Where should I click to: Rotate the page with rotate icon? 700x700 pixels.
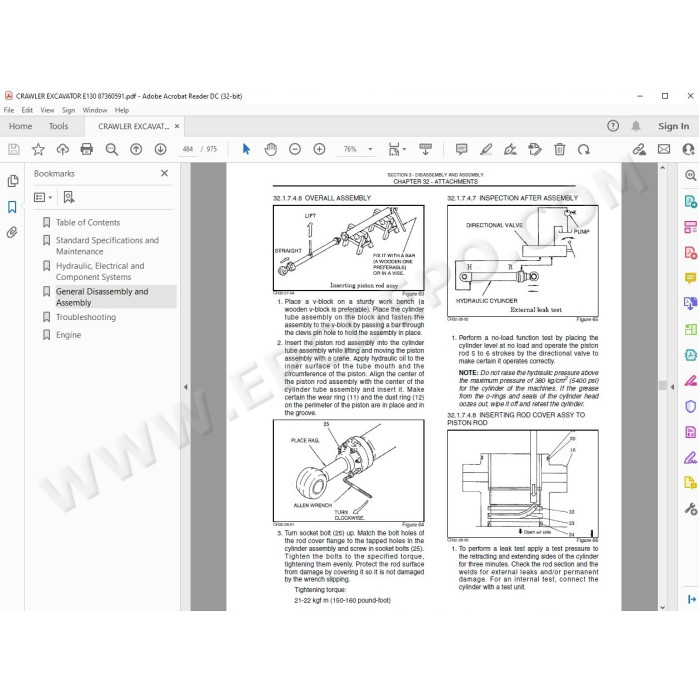(583, 149)
